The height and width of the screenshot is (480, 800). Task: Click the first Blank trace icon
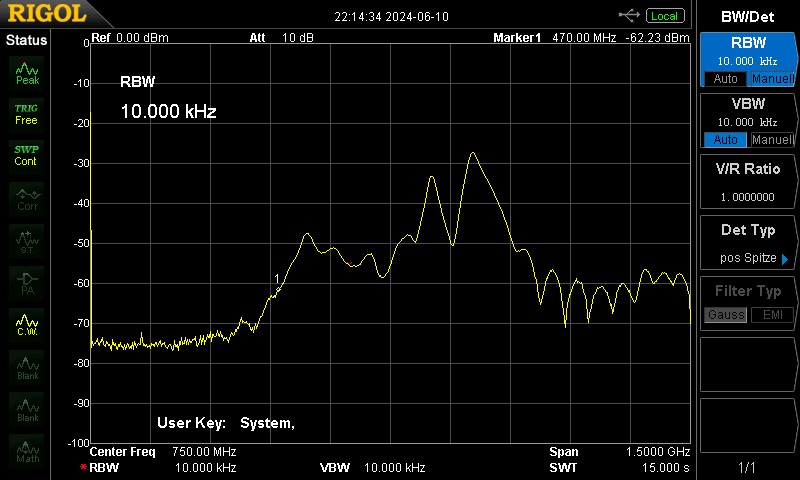tap(27, 368)
